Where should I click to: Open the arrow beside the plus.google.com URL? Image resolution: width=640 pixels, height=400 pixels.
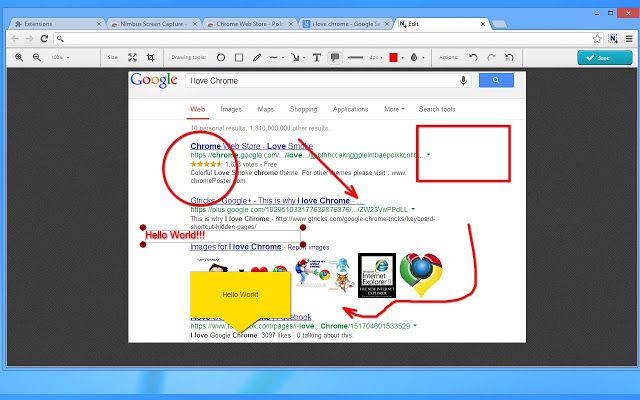click(x=413, y=209)
